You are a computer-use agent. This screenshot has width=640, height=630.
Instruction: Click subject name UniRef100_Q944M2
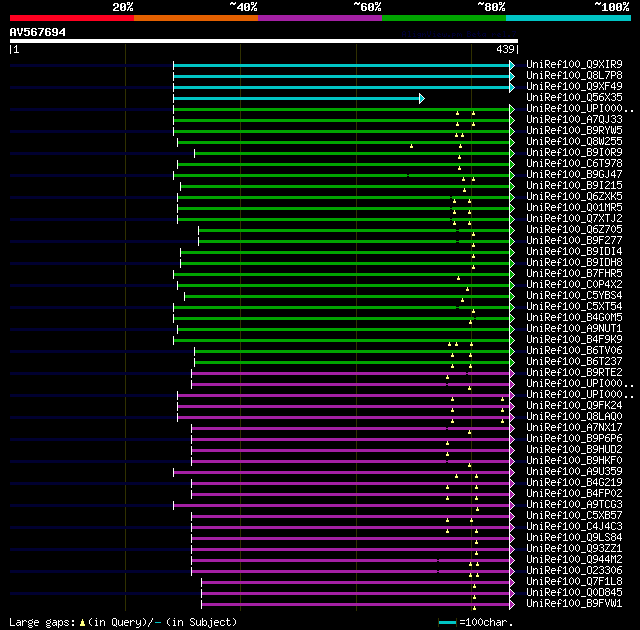[574, 560]
